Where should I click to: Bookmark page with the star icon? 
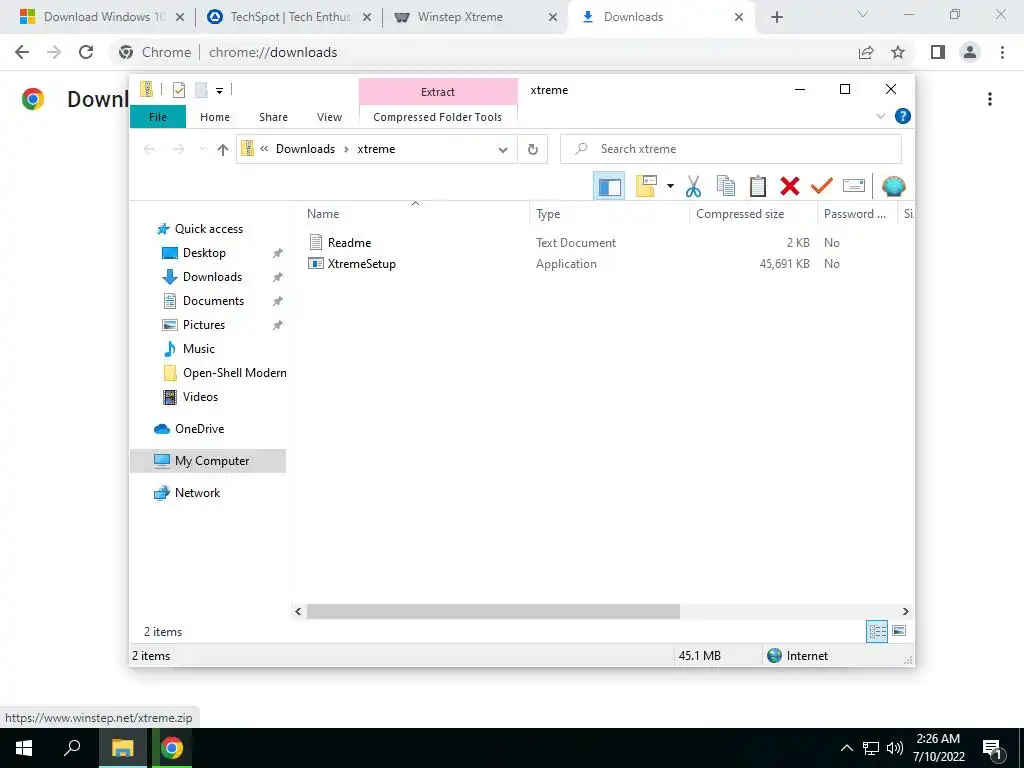tap(898, 52)
